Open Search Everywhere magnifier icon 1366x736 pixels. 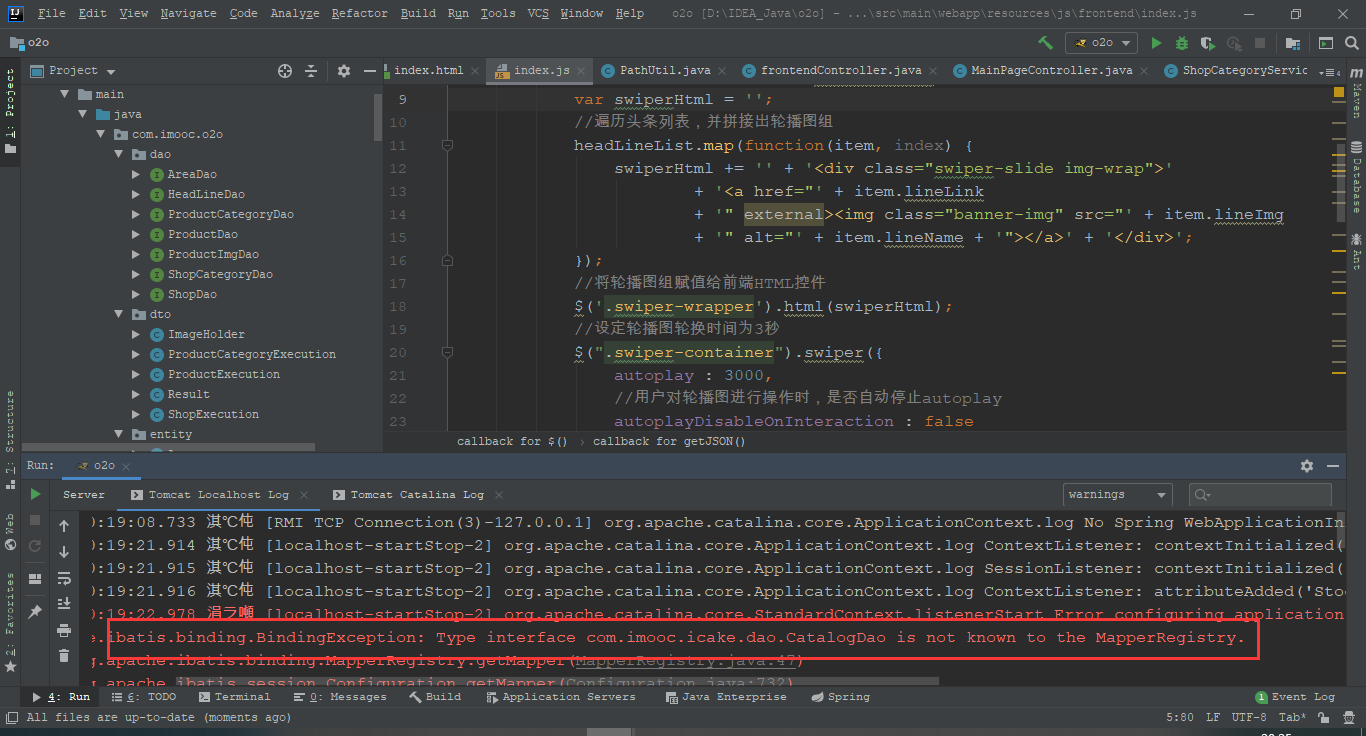point(1352,43)
